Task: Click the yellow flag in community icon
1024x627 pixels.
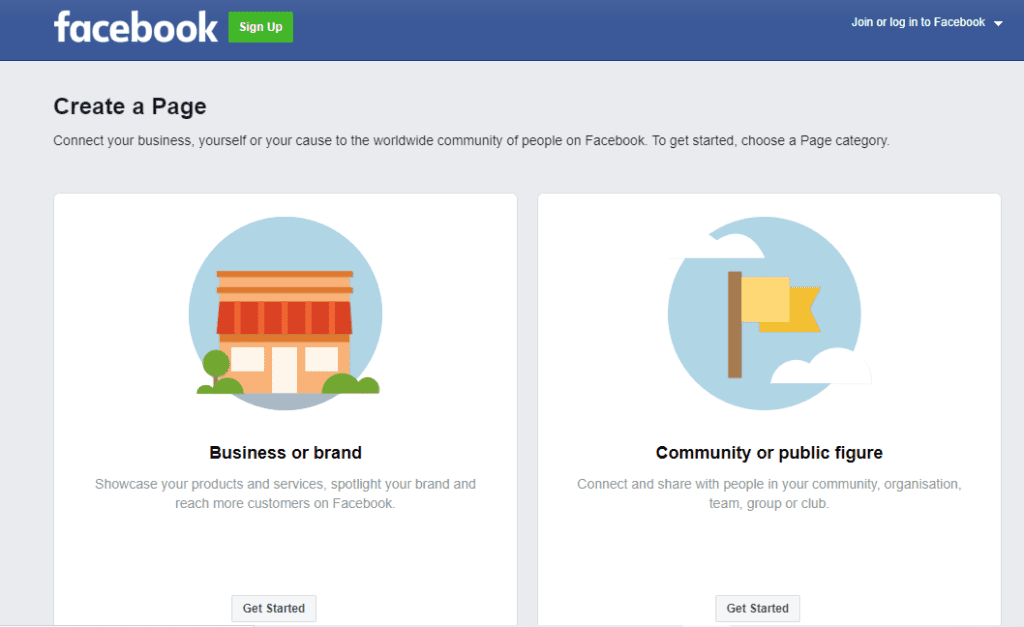Action: click(x=780, y=304)
